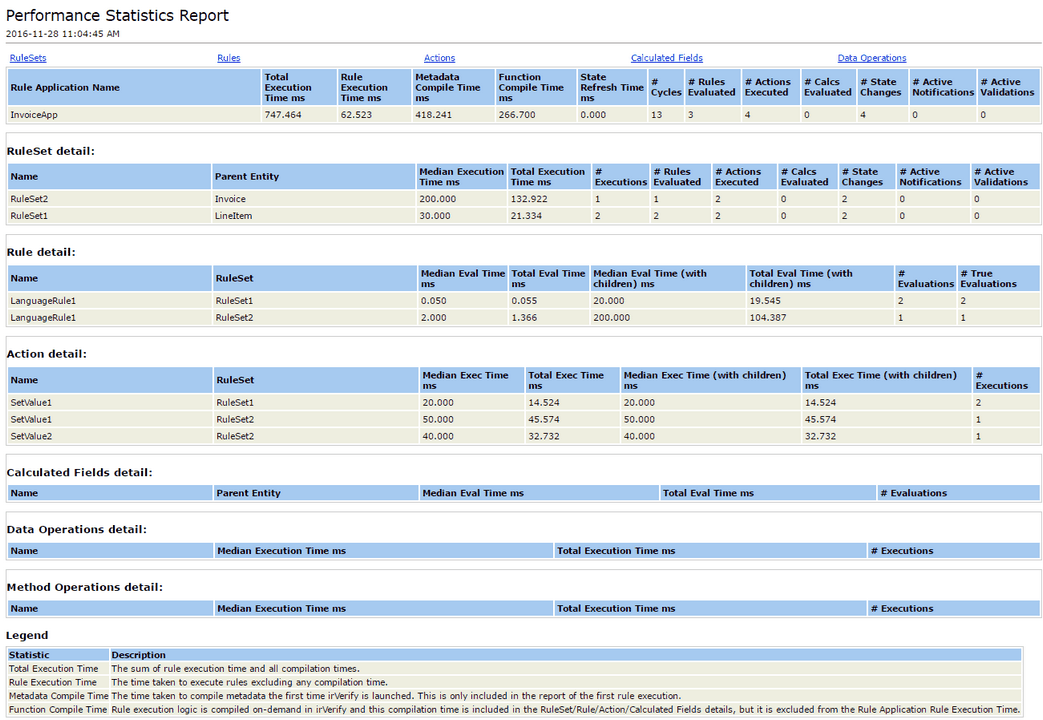This screenshot has height=720, width=1043.
Task: Click the Metadata Compile Time value 418.241
Action: (x=432, y=115)
